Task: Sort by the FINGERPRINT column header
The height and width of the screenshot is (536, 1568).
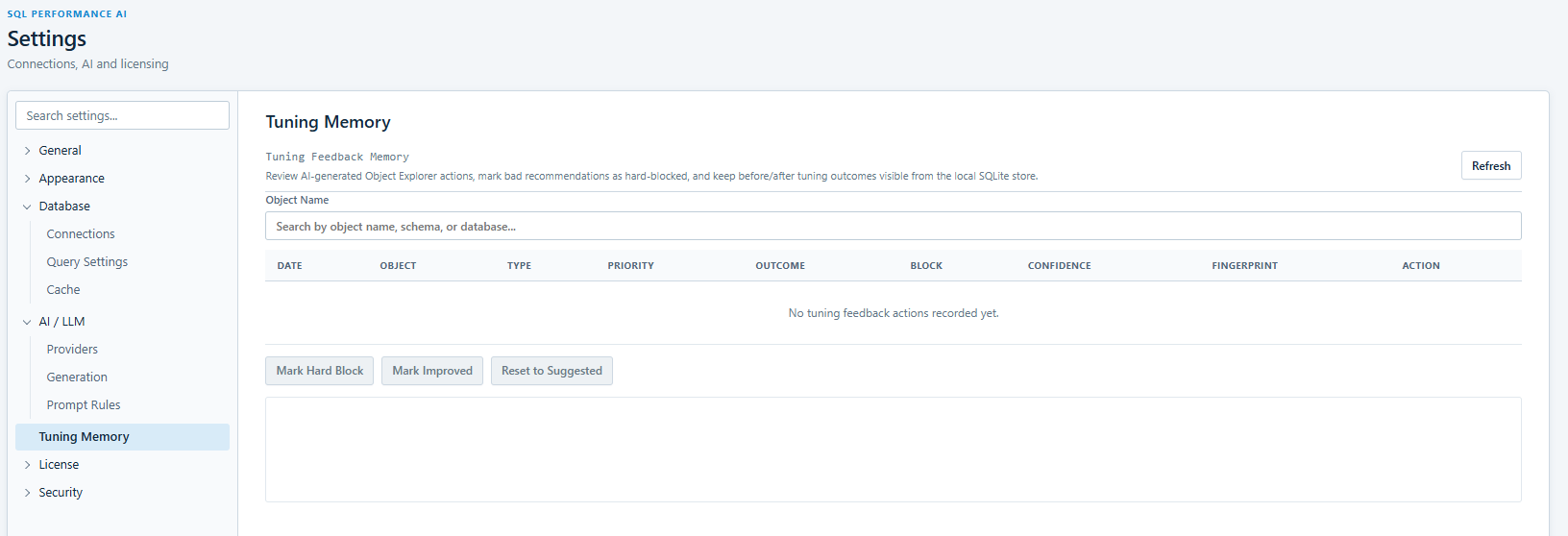Action: [x=1244, y=266]
